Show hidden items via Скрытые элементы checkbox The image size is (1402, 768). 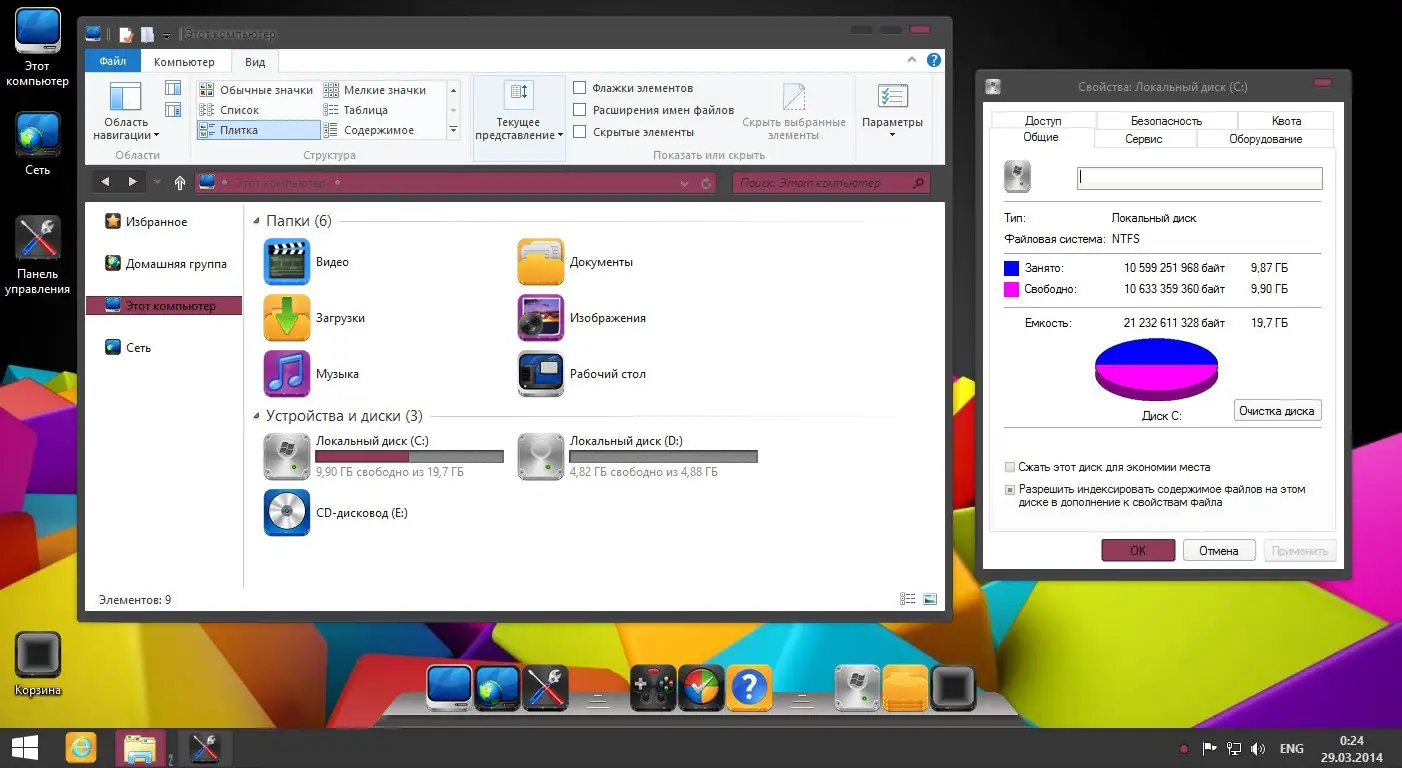[579, 131]
